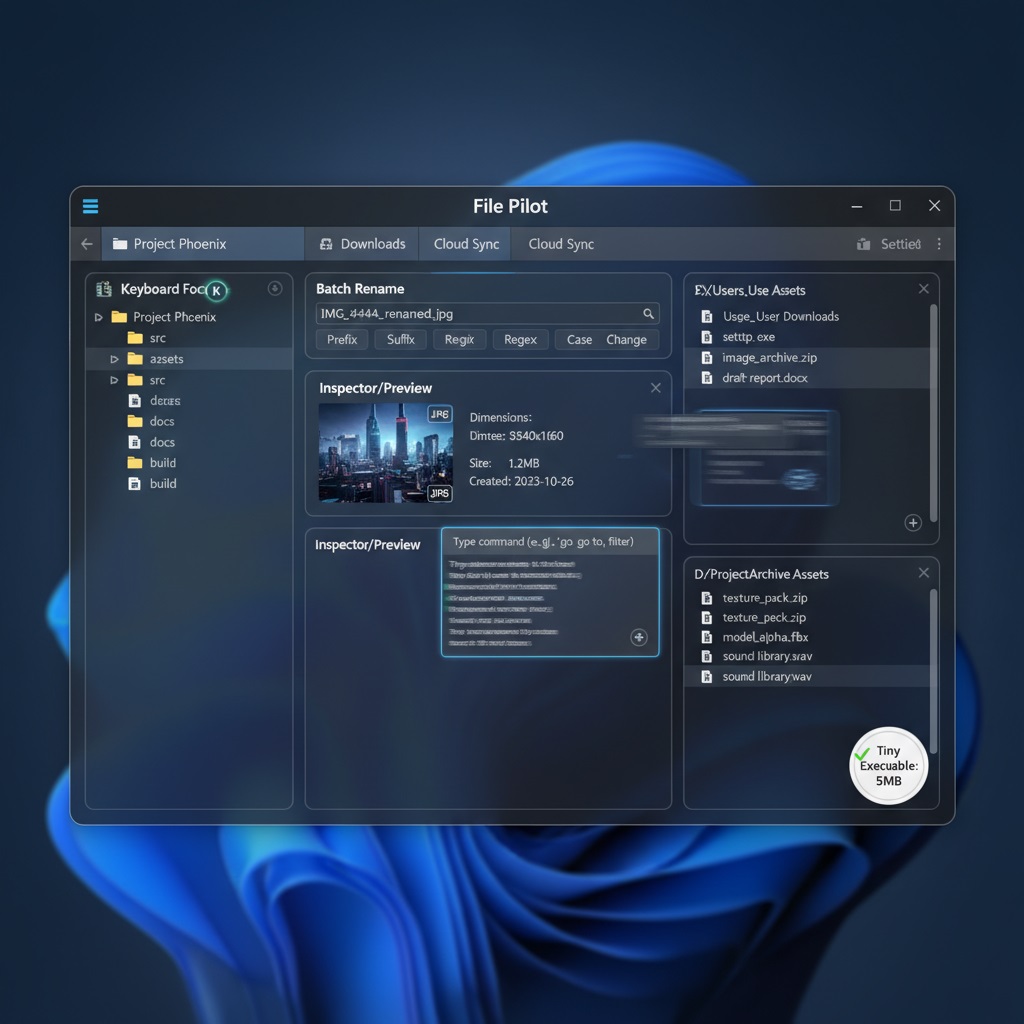Viewport: 1024px width, 1024px height.
Task: Click the ProjectArchive Assets panel scrollbar
Action: click(x=934, y=671)
